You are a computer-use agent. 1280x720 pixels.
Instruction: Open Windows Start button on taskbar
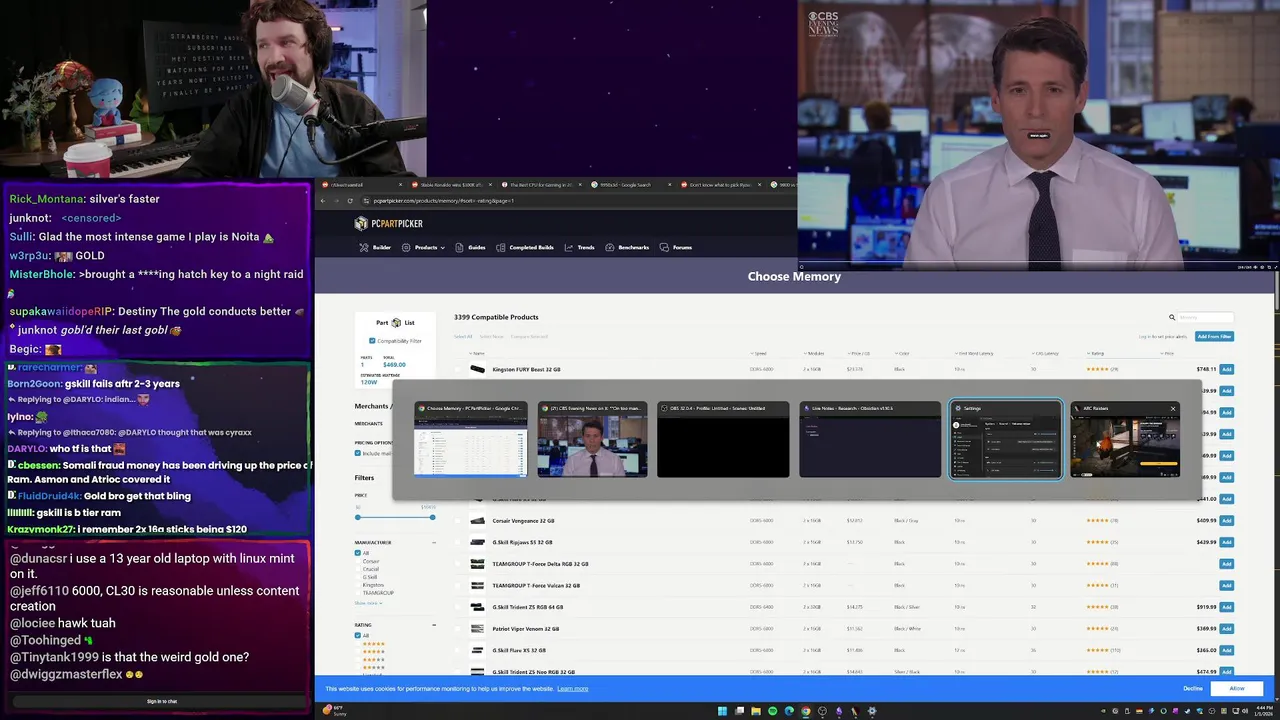722,711
